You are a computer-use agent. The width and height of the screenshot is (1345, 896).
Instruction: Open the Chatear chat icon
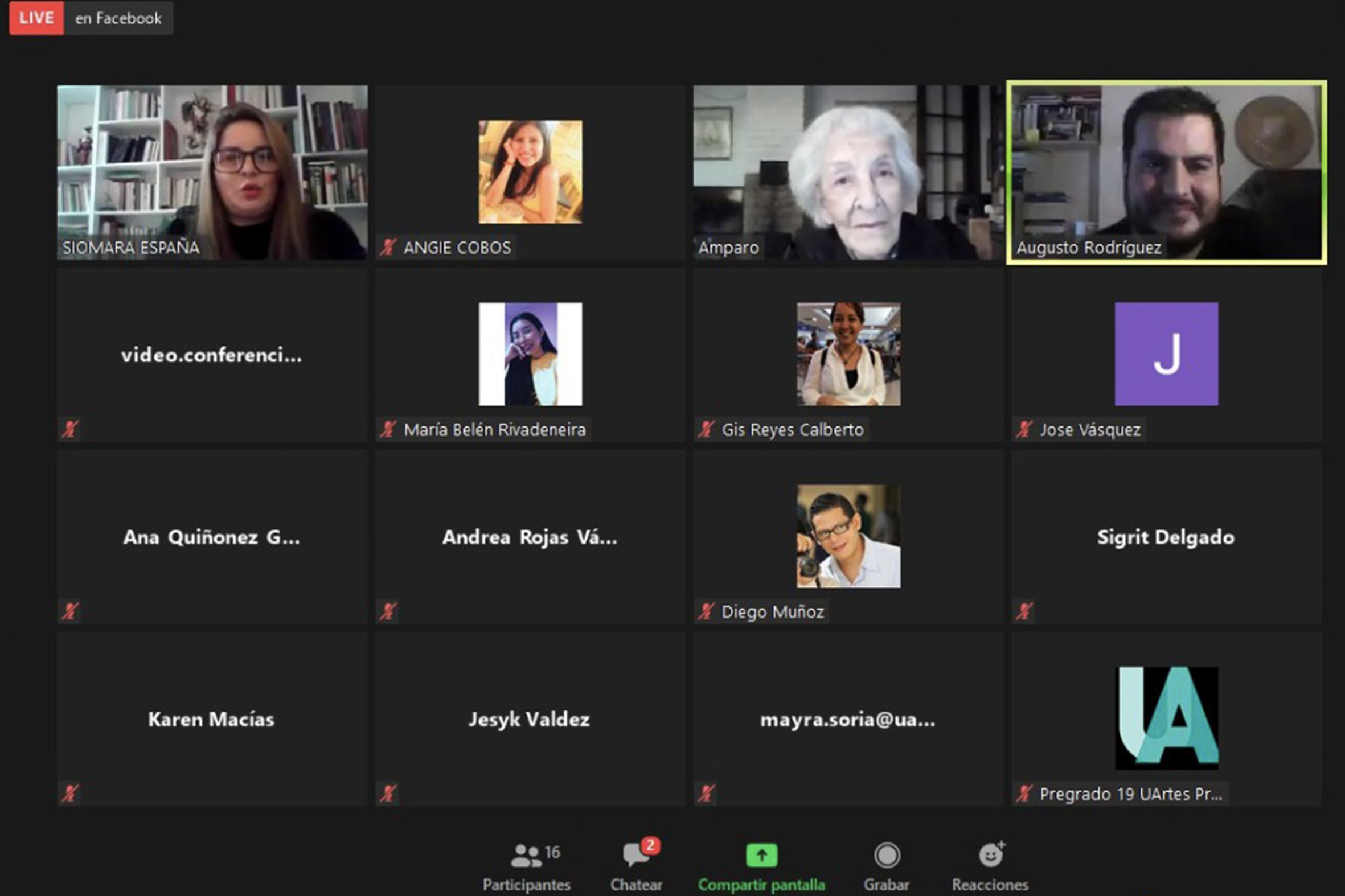(635, 856)
